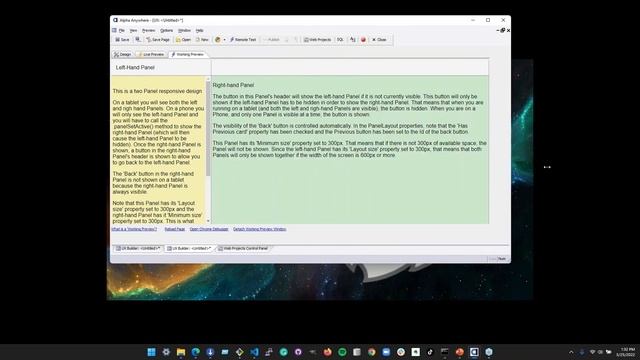
Task: Open the Web Projects Control Panel tab
Action: click(x=243, y=248)
